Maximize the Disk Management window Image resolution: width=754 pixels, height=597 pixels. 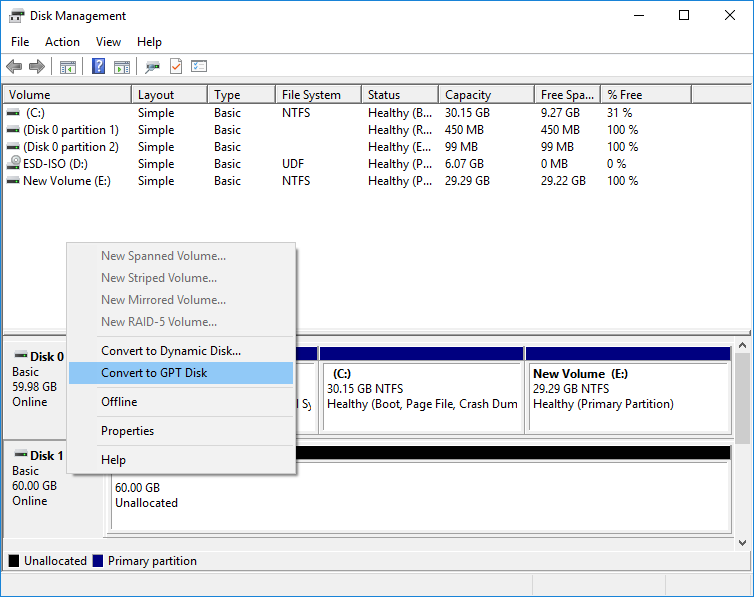[x=684, y=15]
